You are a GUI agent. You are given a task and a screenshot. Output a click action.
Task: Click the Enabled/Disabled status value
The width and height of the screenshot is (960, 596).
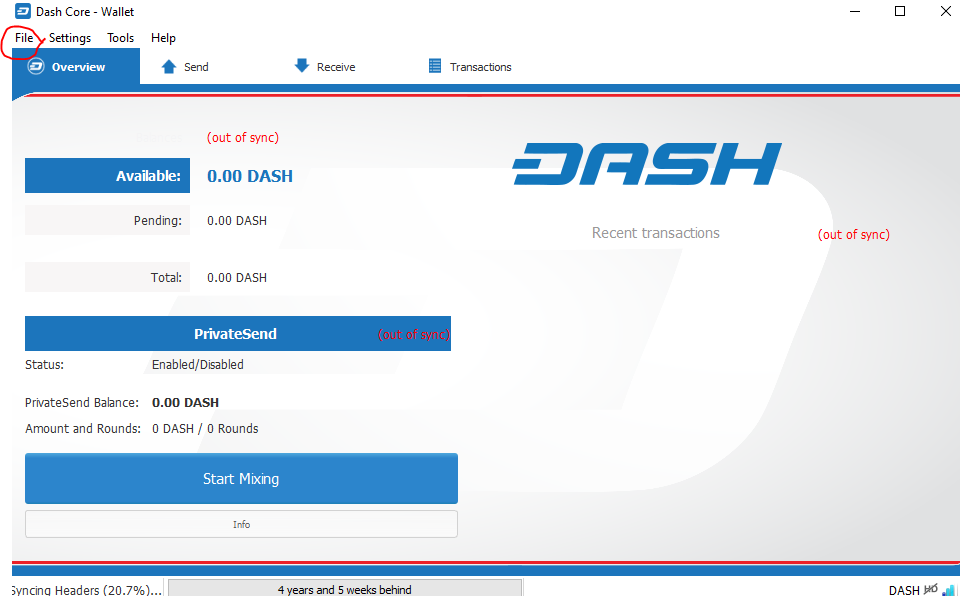pos(198,364)
